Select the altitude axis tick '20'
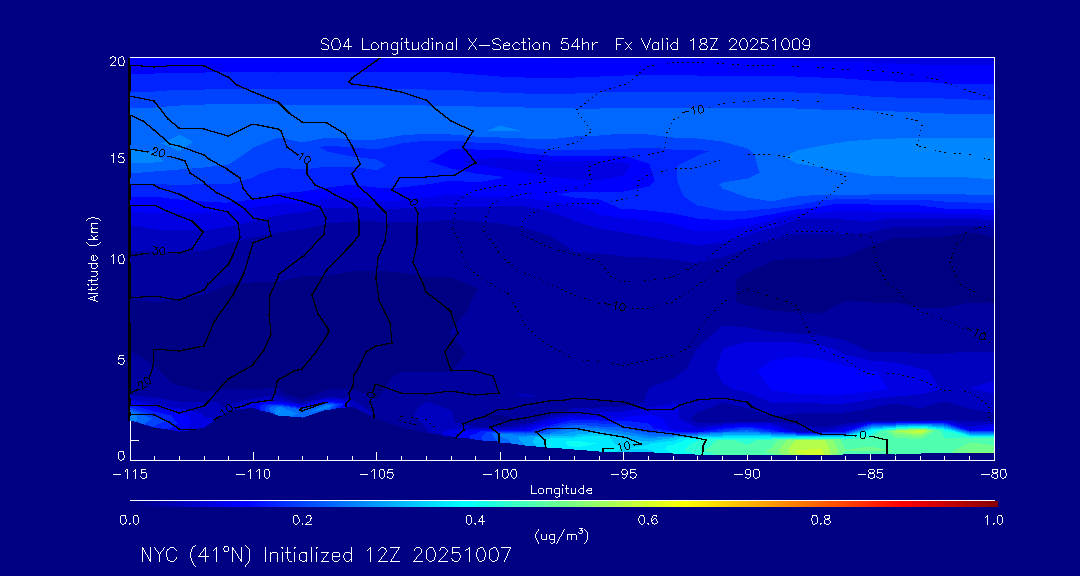The image size is (1080, 576). (x=117, y=61)
